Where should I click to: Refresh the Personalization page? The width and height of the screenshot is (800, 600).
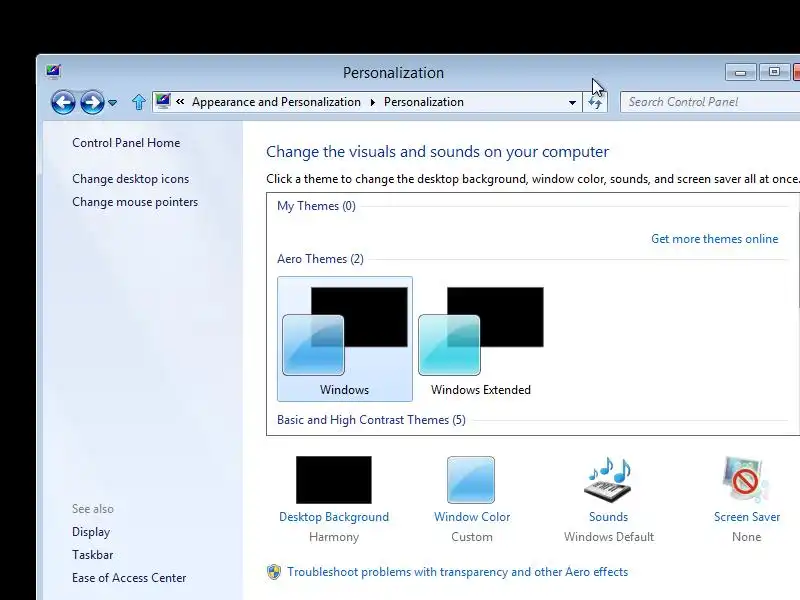coord(595,103)
